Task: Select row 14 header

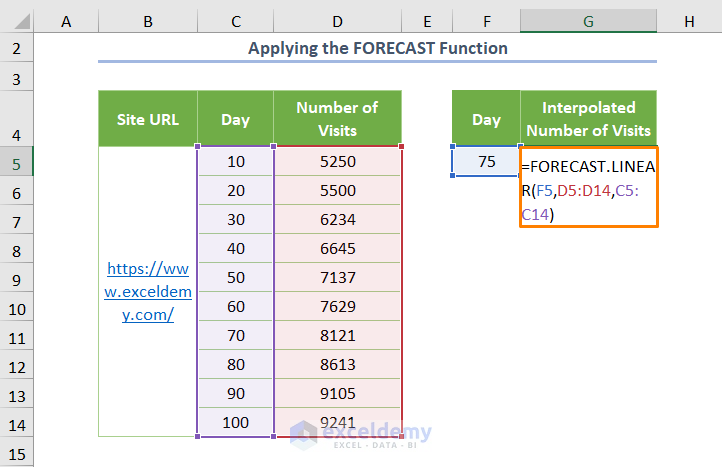Action: point(17,422)
